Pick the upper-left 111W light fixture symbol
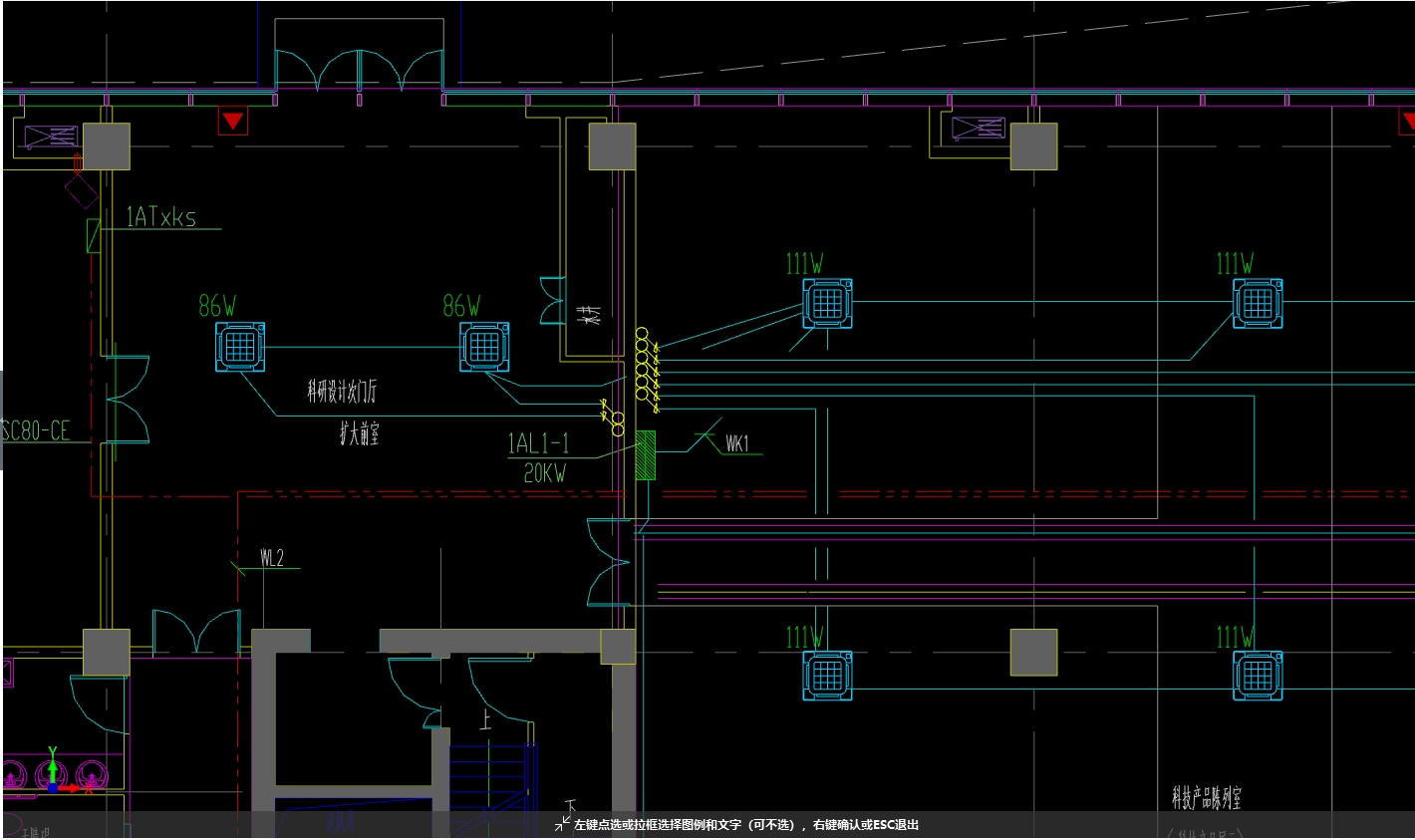 [x=827, y=303]
